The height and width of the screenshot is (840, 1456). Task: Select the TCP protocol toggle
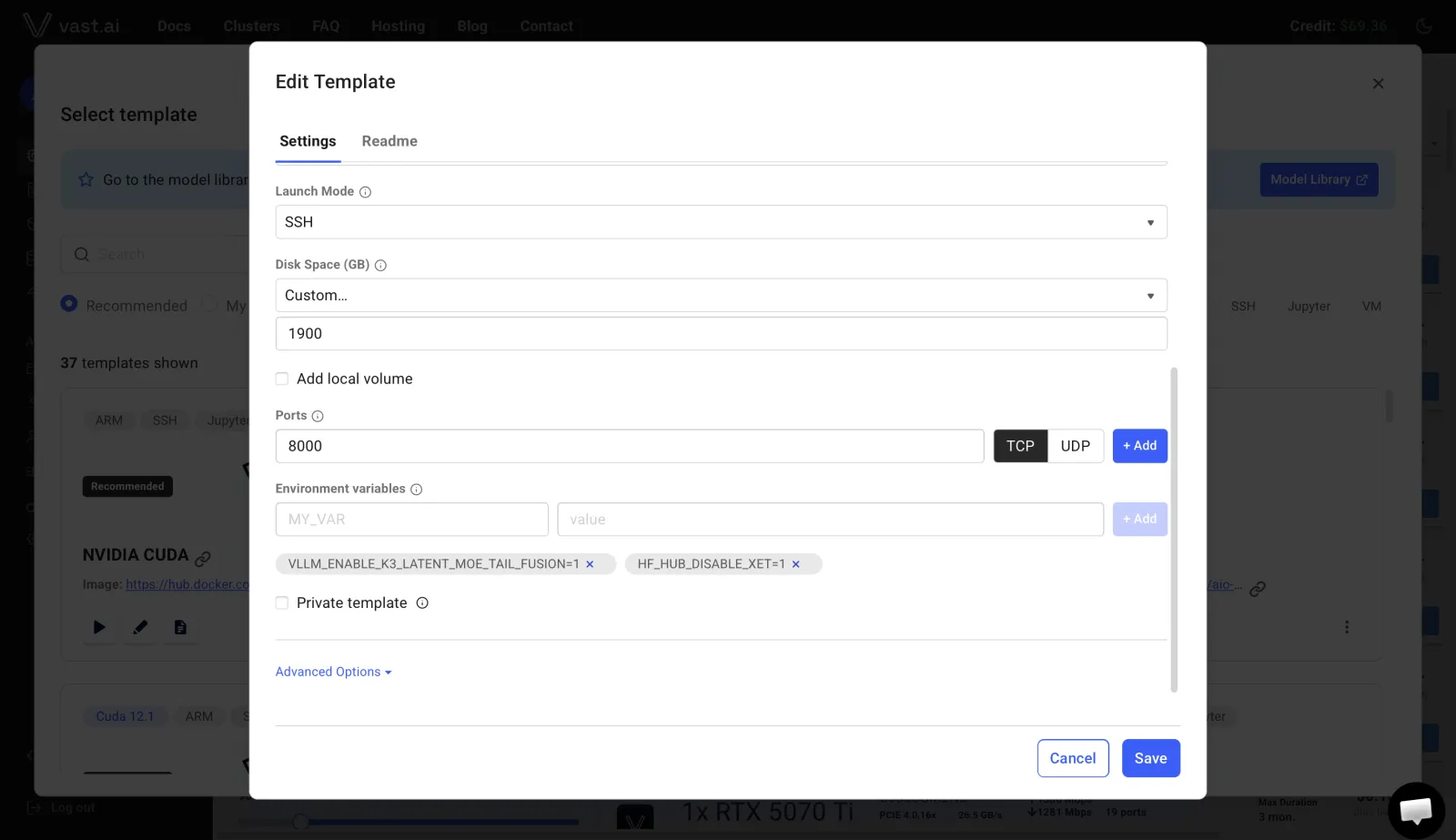[x=1020, y=446]
